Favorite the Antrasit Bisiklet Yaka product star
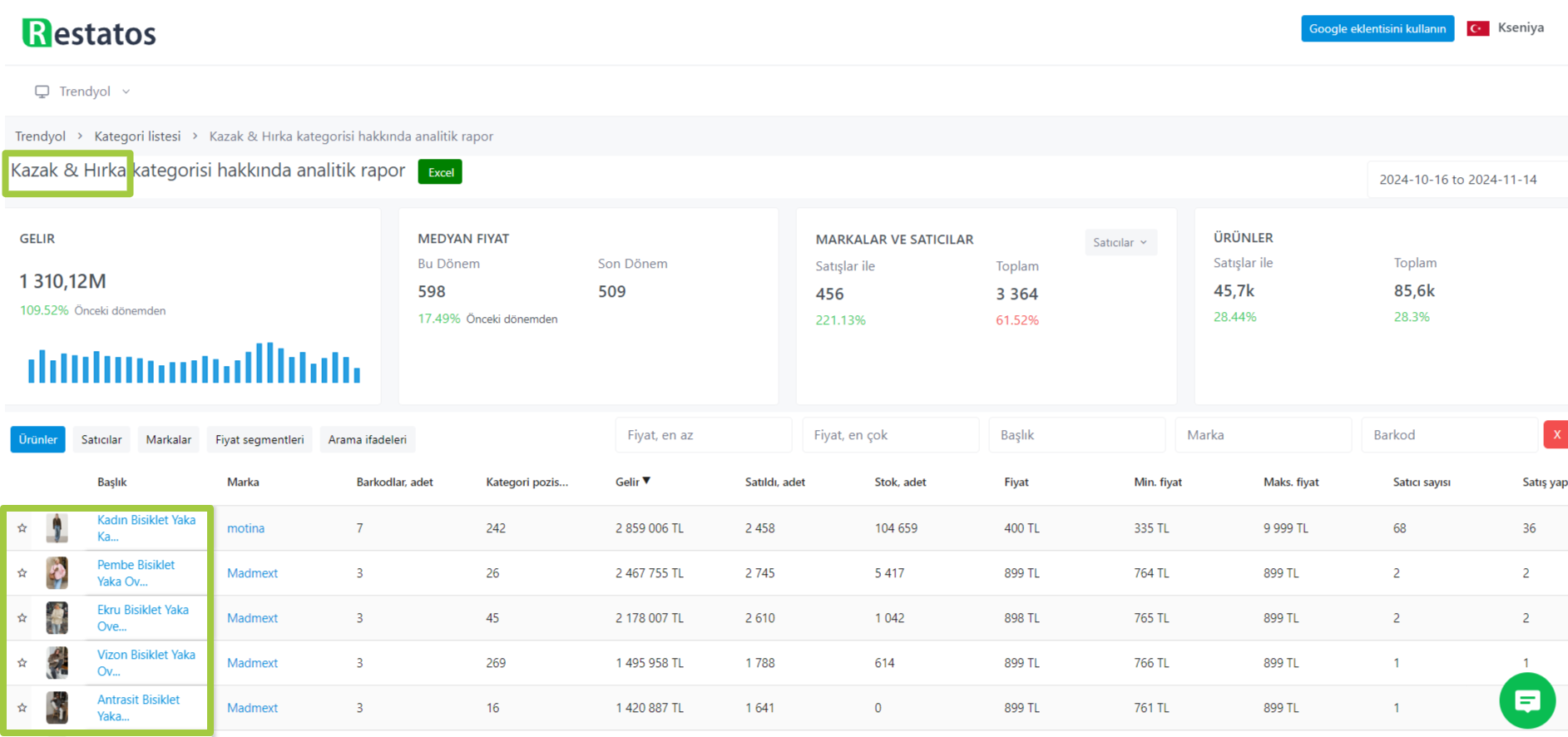This screenshot has height=737, width=1568. [x=22, y=708]
